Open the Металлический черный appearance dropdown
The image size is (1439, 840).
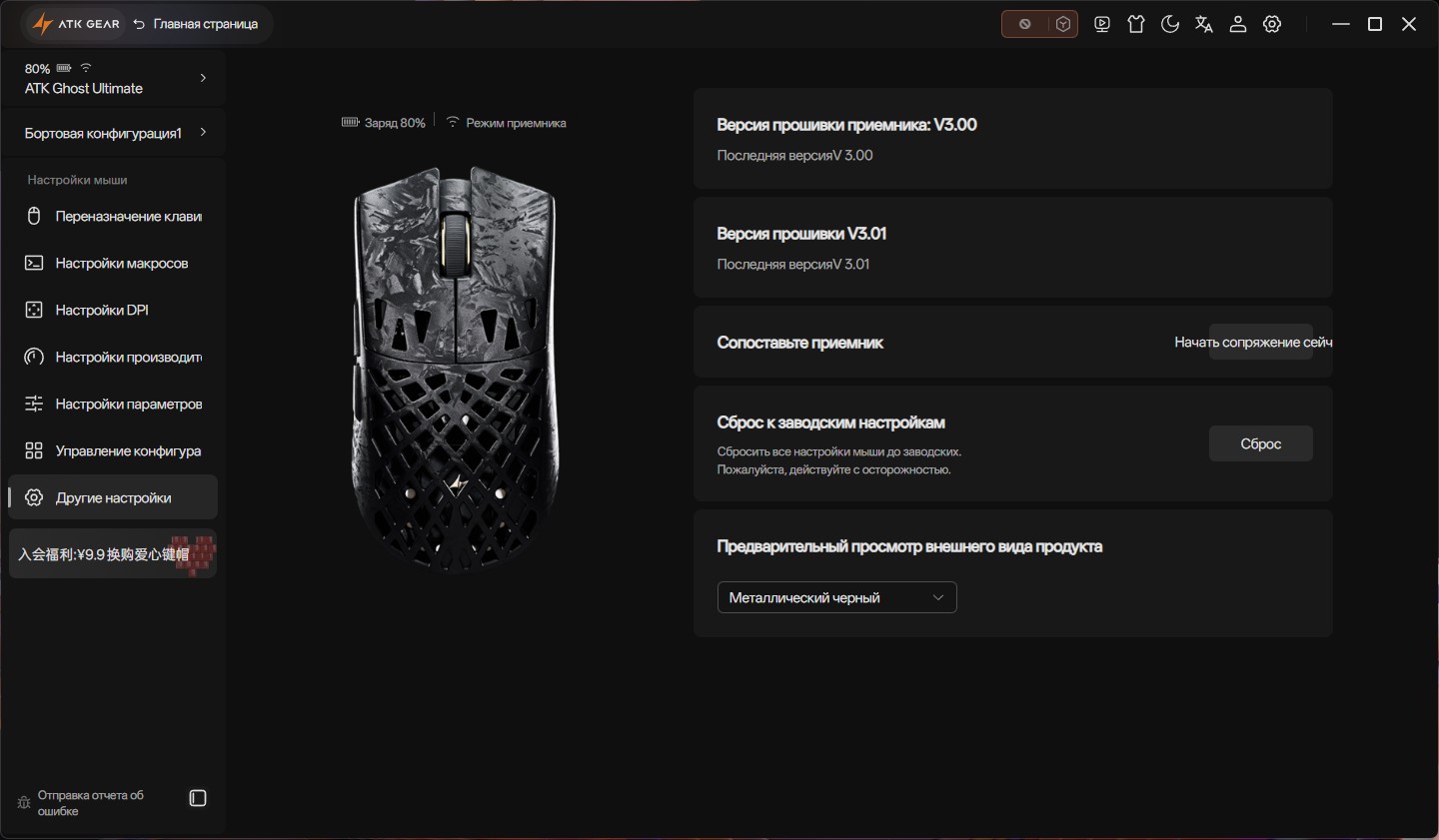(837, 597)
